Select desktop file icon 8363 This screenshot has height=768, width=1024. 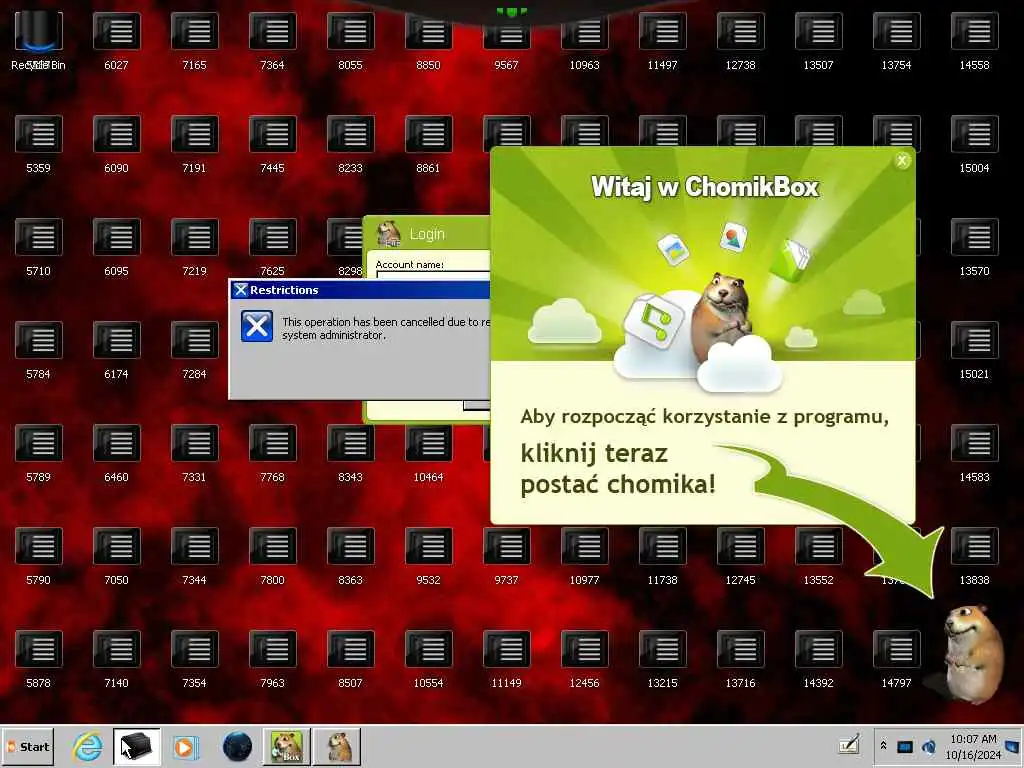[351, 556]
